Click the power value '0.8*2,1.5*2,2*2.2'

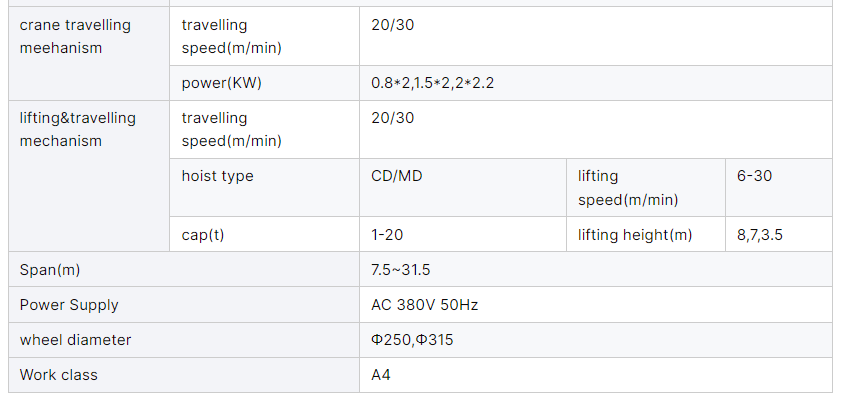(432, 83)
